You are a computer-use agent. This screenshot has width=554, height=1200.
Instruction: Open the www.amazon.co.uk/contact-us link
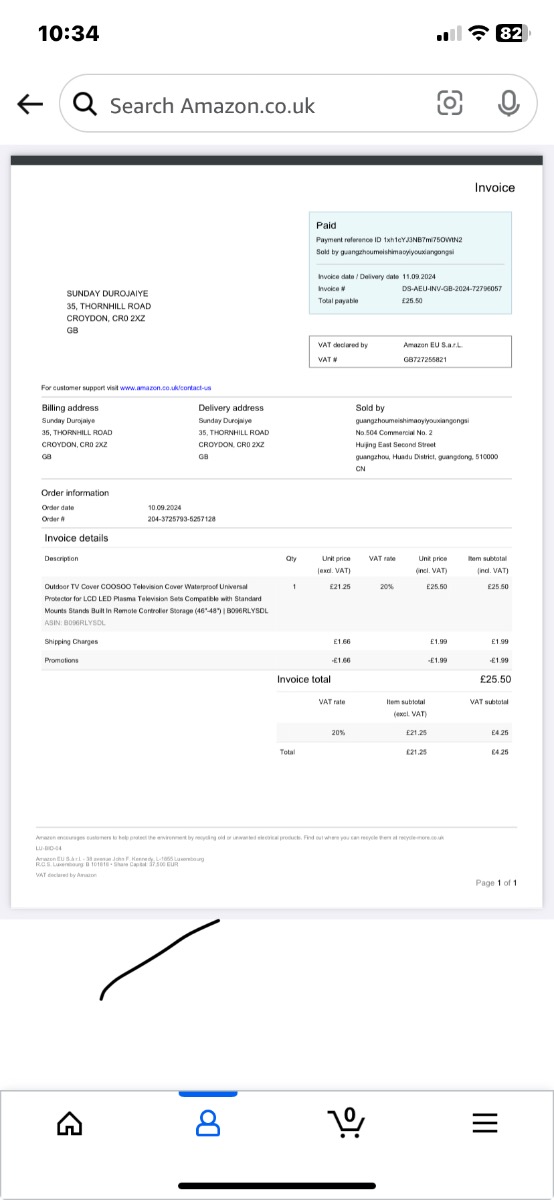pyautogui.click(x=166, y=387)
